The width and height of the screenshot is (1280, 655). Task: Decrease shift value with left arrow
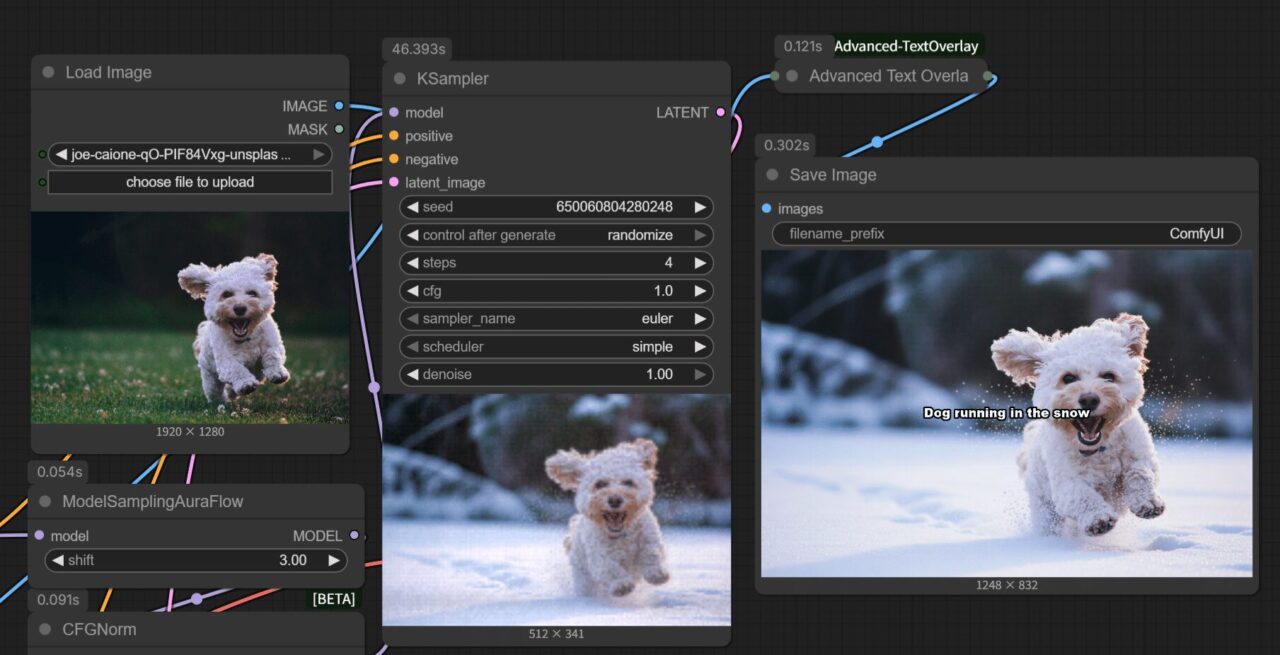[57, 560]
